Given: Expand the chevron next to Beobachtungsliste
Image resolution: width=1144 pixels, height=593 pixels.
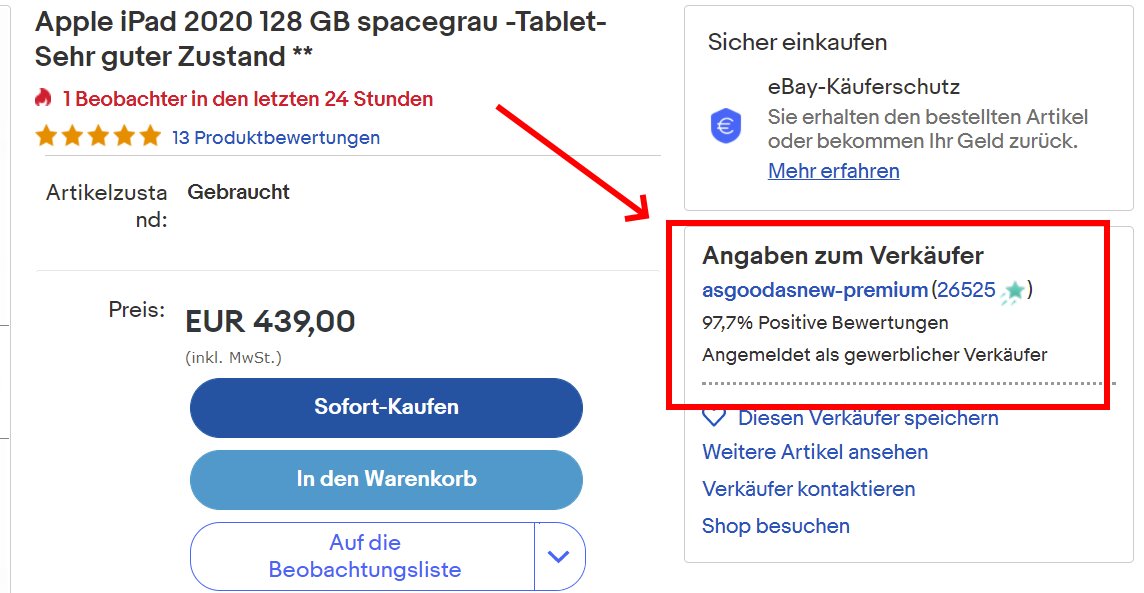Looking at the screenshot, I should pos(559,556).
